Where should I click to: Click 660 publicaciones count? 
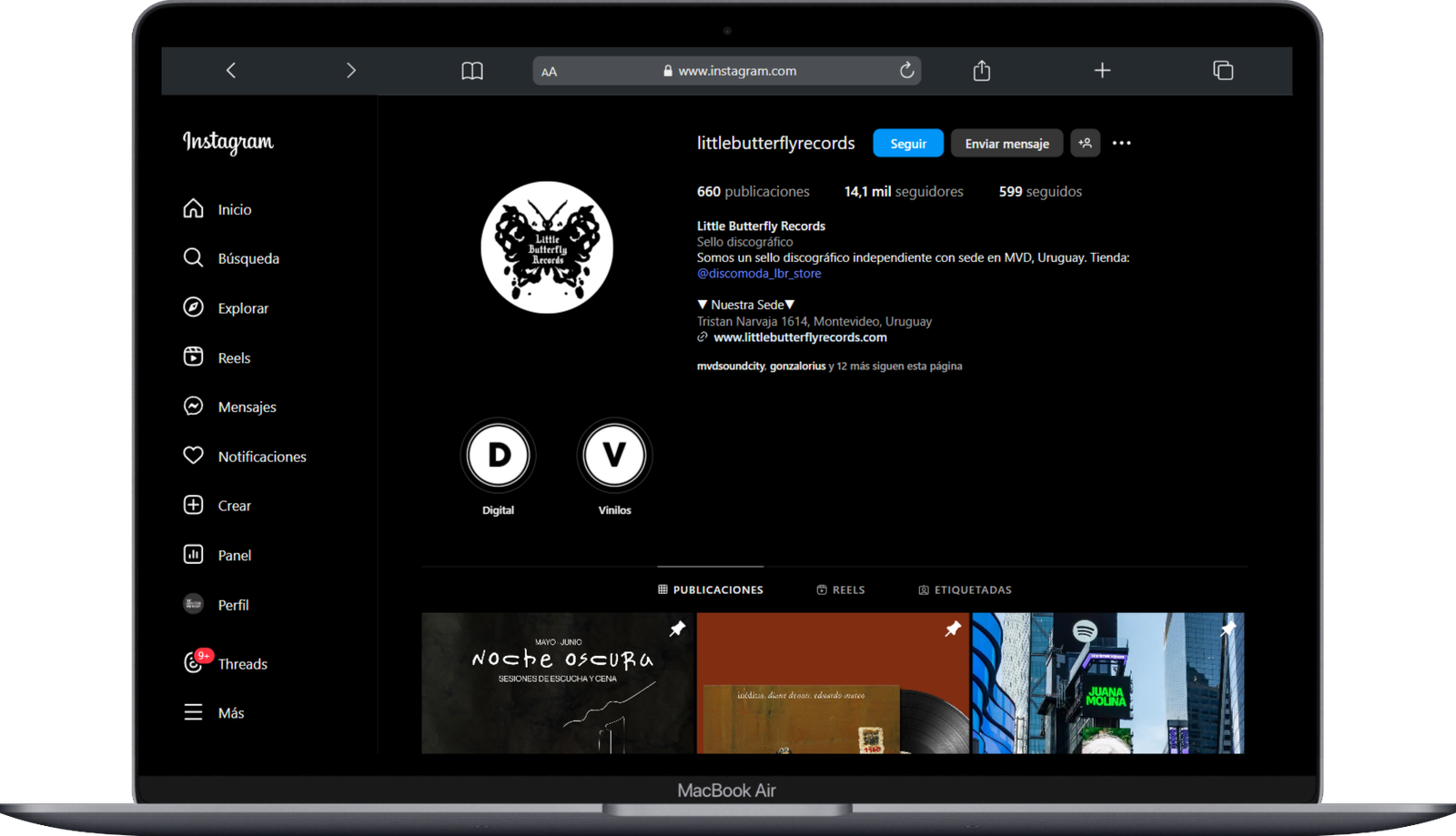point(753,191)
